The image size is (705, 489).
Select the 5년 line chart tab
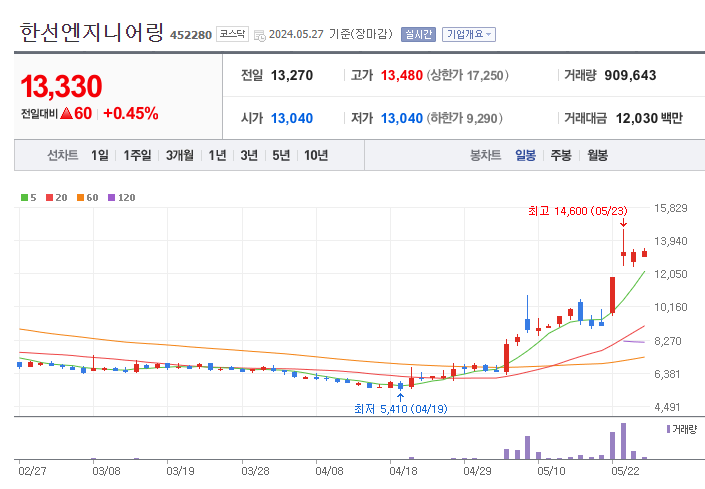pos(281,155)
